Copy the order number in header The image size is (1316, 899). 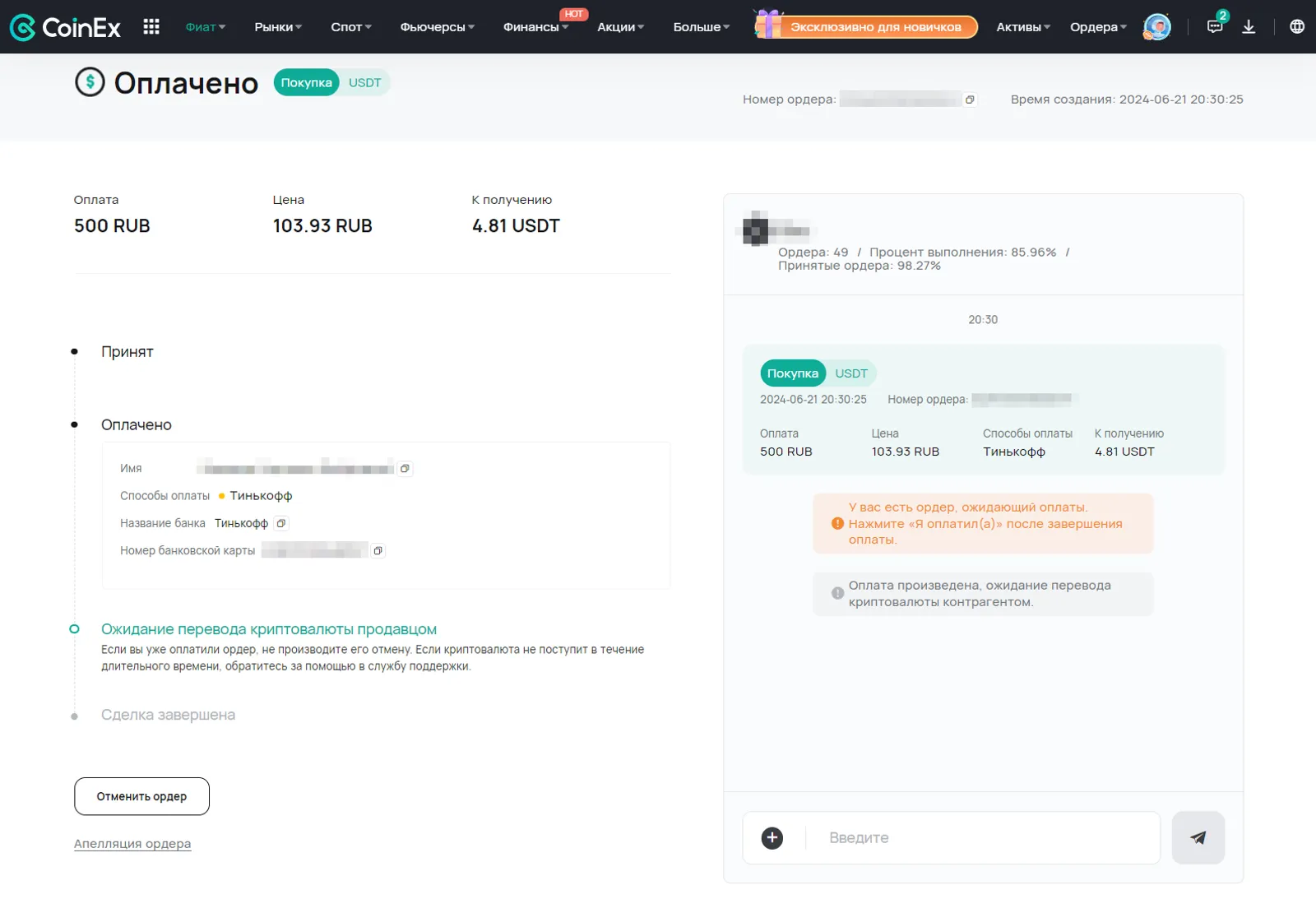coord(970,100)
